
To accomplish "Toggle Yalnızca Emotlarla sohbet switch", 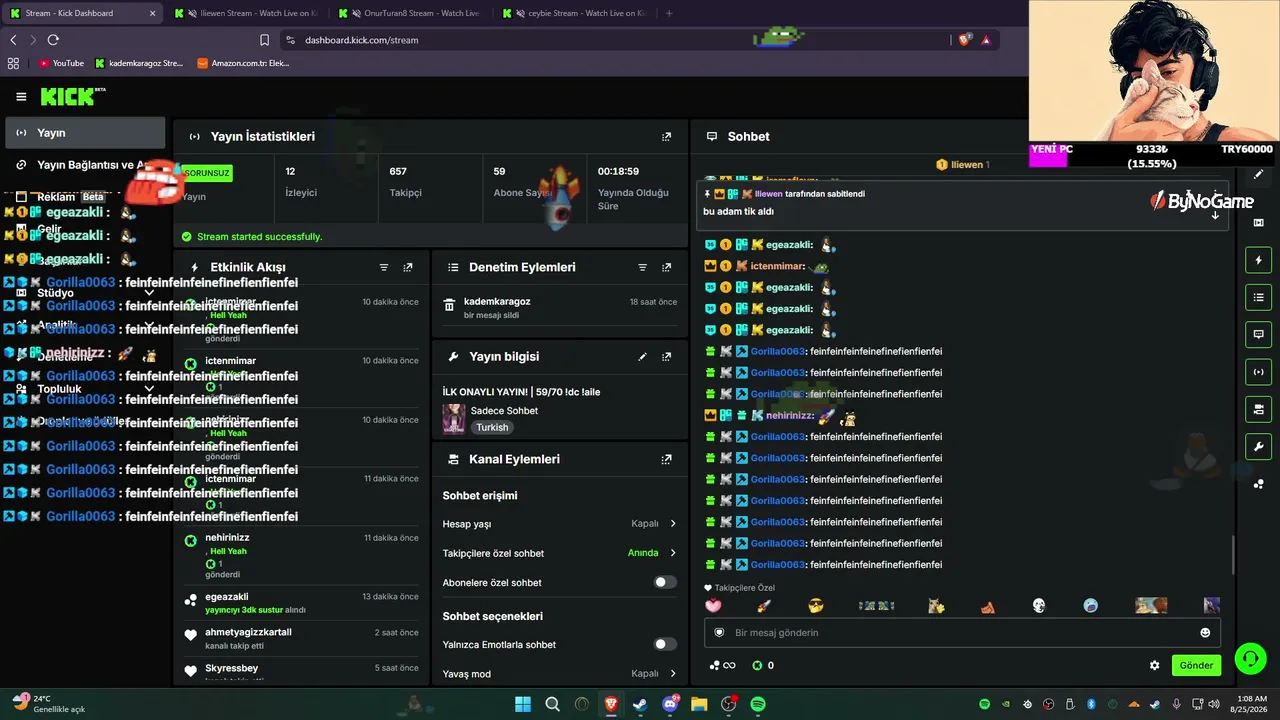I will pos(665,644).
